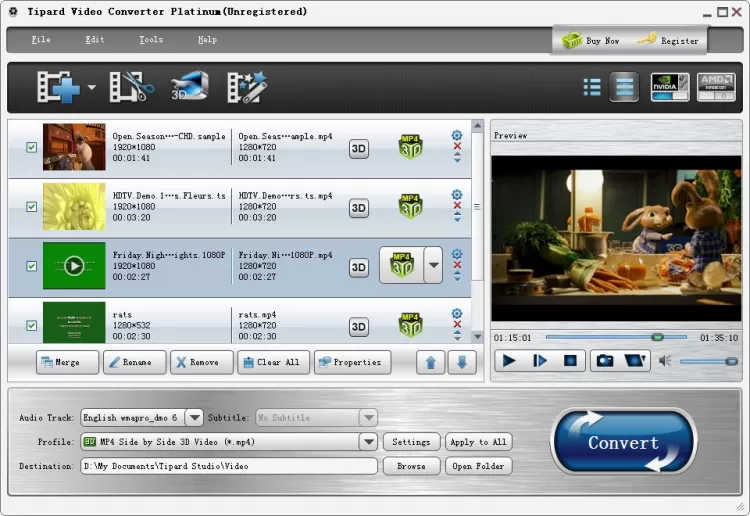Screen dimensions: 750x516
Task: Open gear settings for Open.Season row
Action: coord(457,135)
